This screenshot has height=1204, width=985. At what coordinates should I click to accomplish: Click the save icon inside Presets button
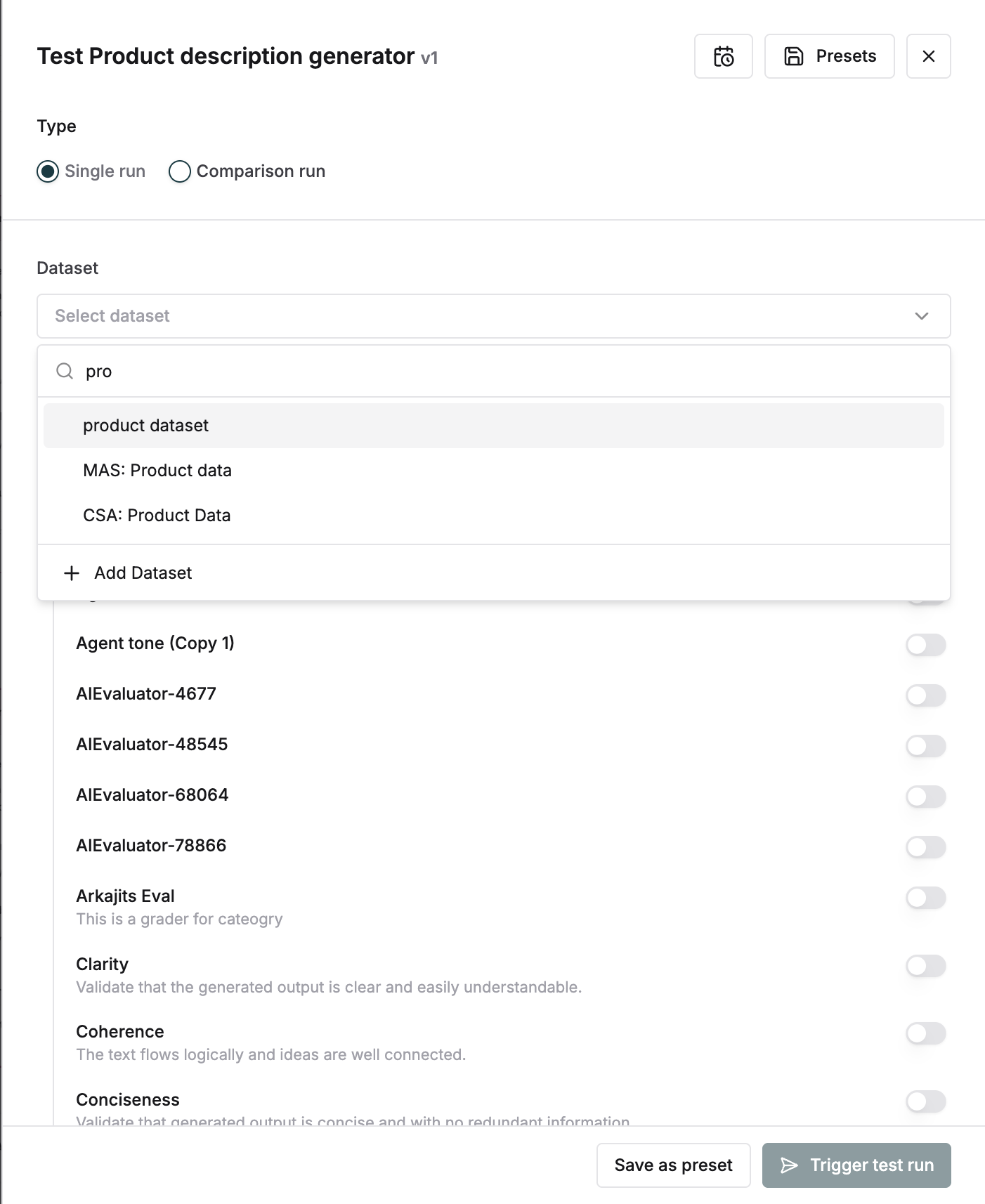[x=794, y=56]
